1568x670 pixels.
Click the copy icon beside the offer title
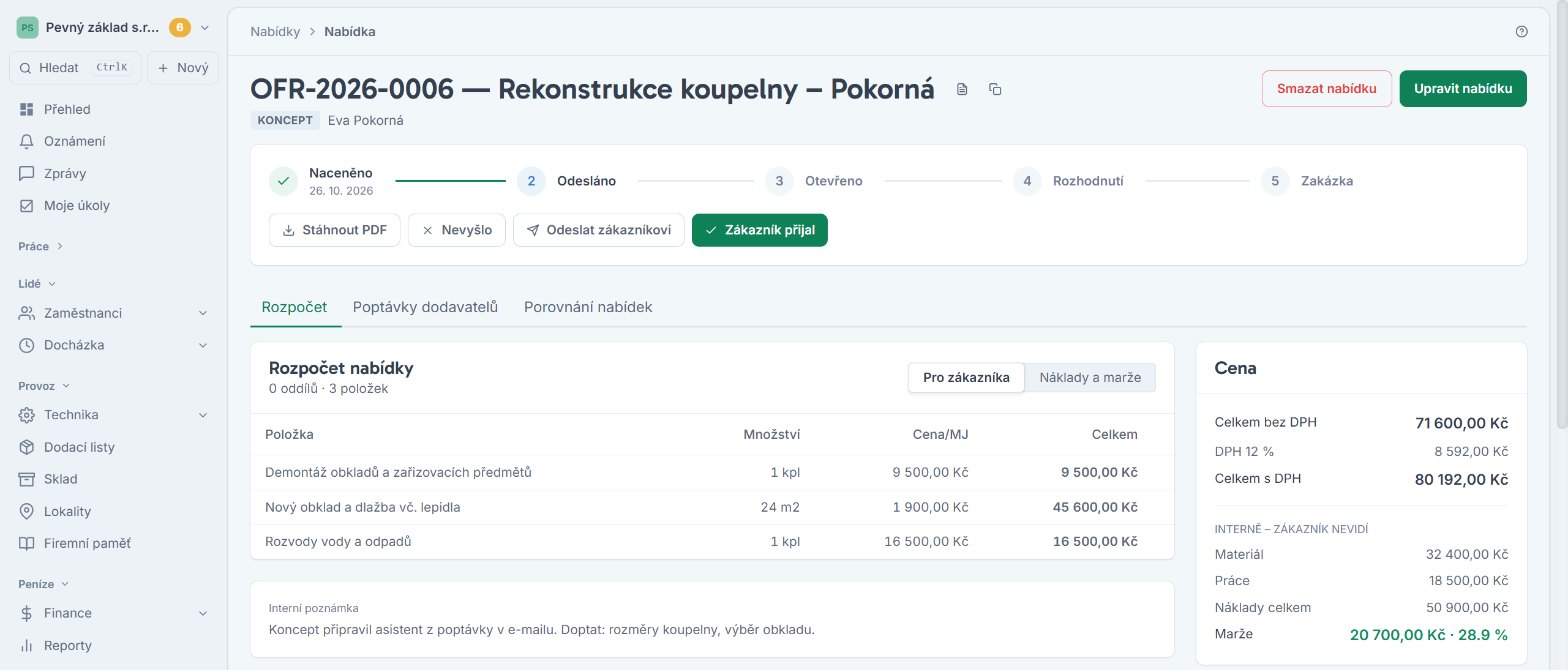(995, 89)
